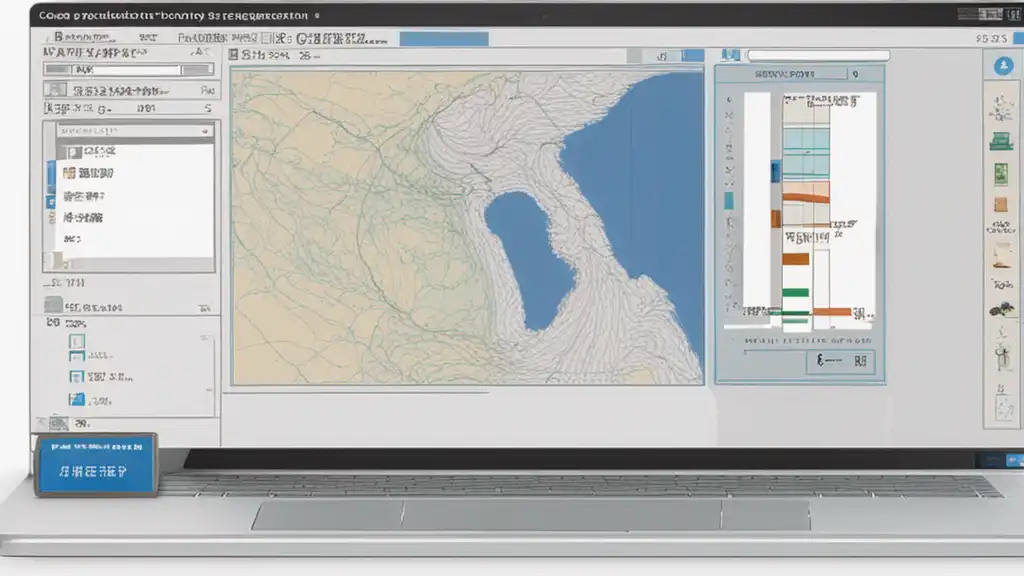Switch to the blue highlighted tab in toolbar
The height and width of the screenshot is (576, 1024).
pyautogui.click(x=444, y=39)
